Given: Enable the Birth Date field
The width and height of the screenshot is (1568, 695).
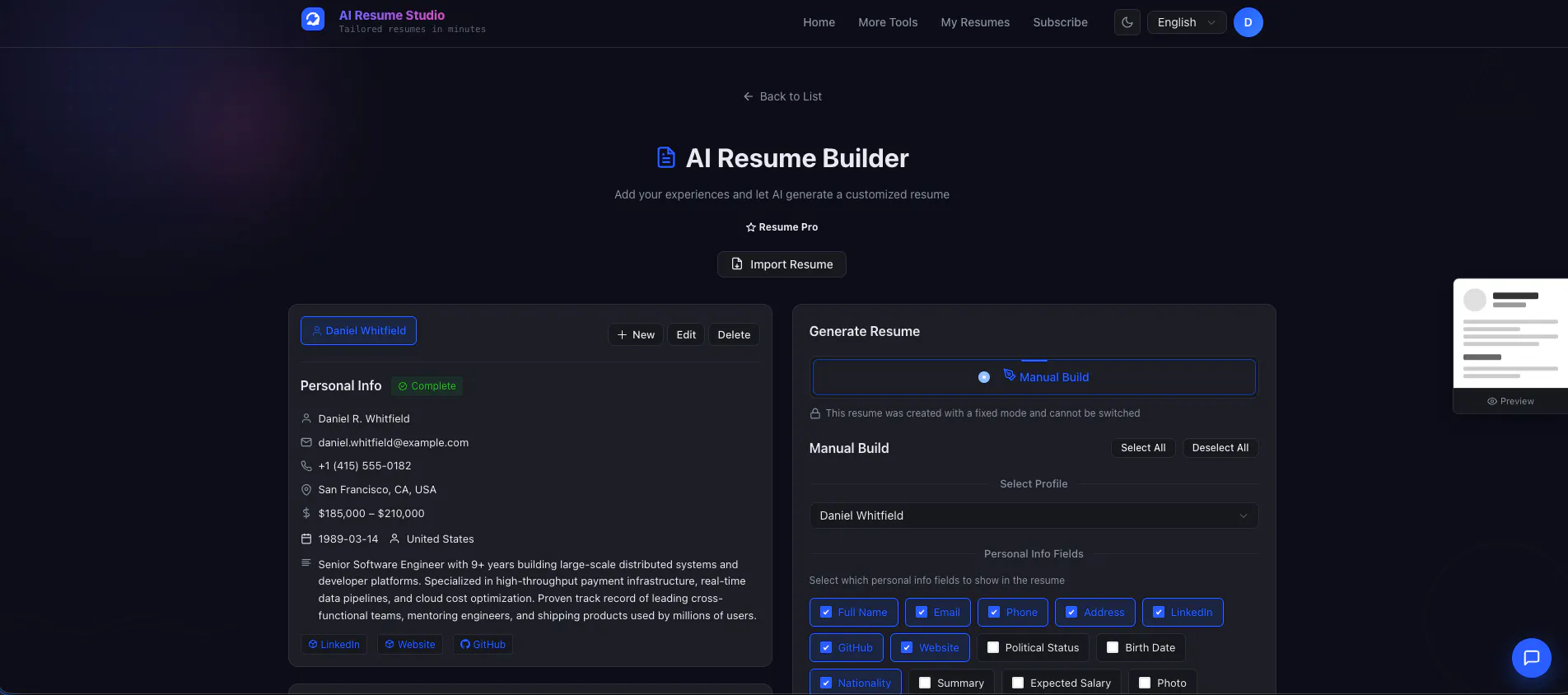Looking at the screenshot, I should 1141,648.
